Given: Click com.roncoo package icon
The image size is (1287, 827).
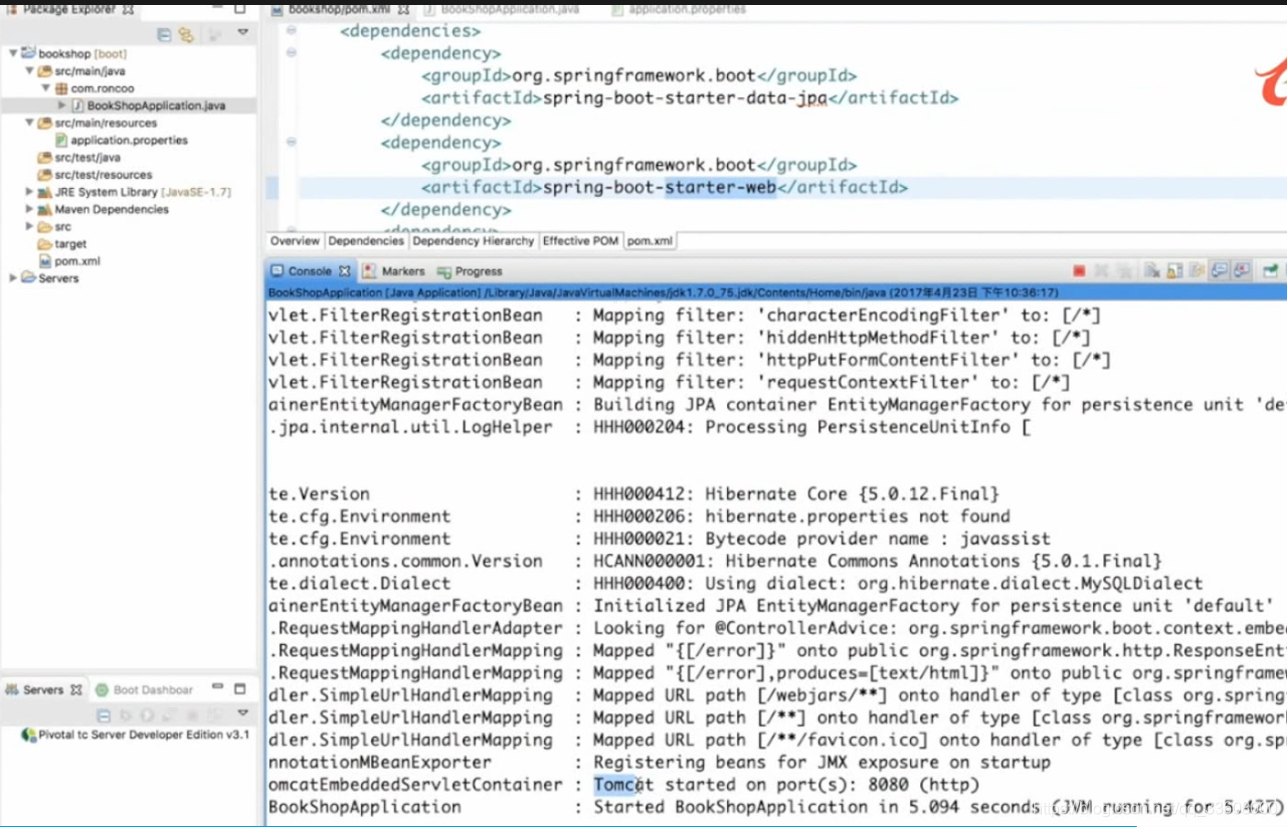Looking at the screenshot, I should tap(61, 88).
